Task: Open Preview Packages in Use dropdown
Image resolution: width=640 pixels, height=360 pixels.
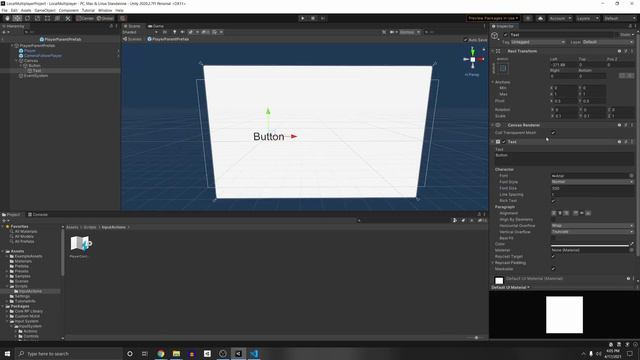Action: tap(493, 18)
